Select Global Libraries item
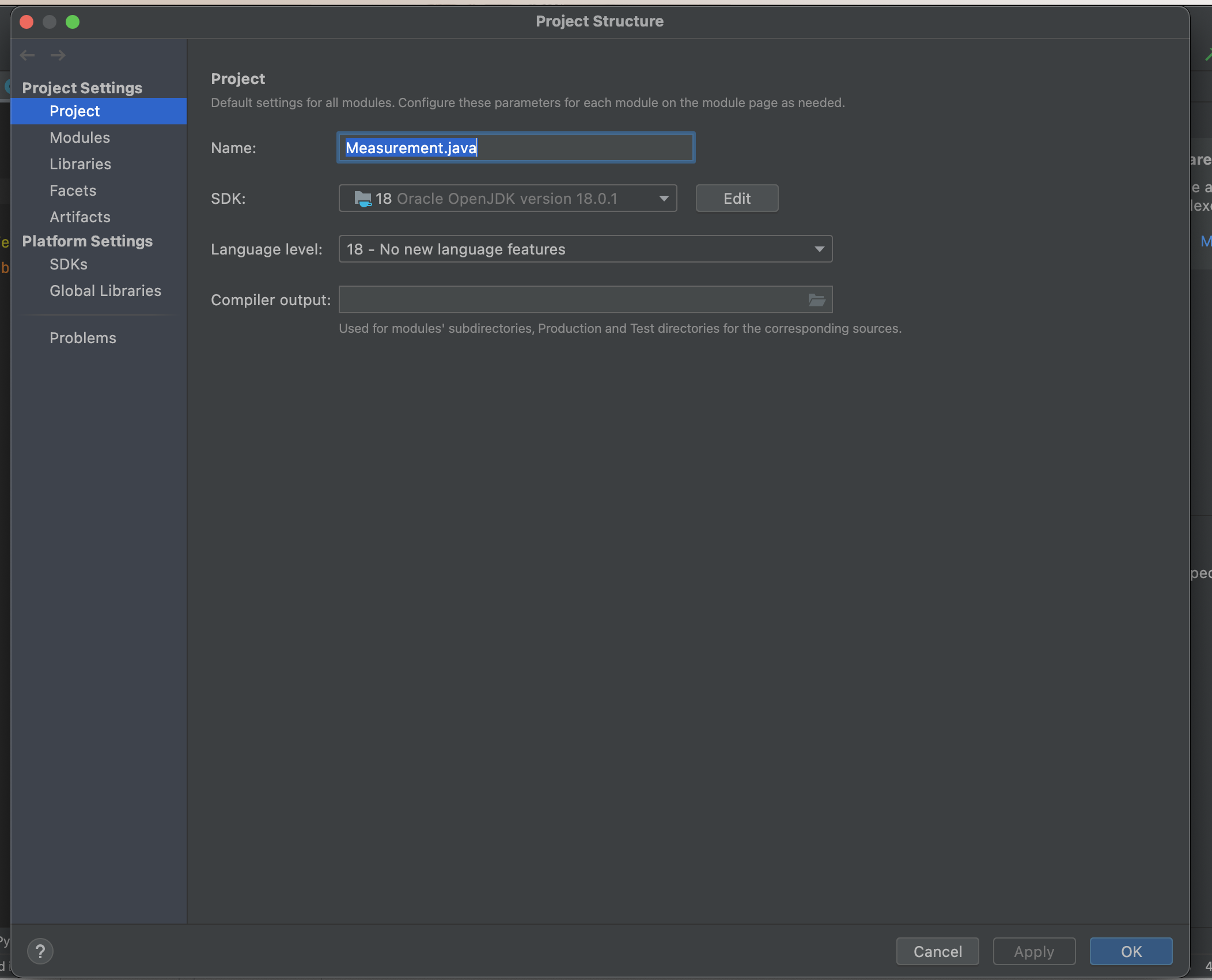 pyautogui.click(x=105, y=291)
